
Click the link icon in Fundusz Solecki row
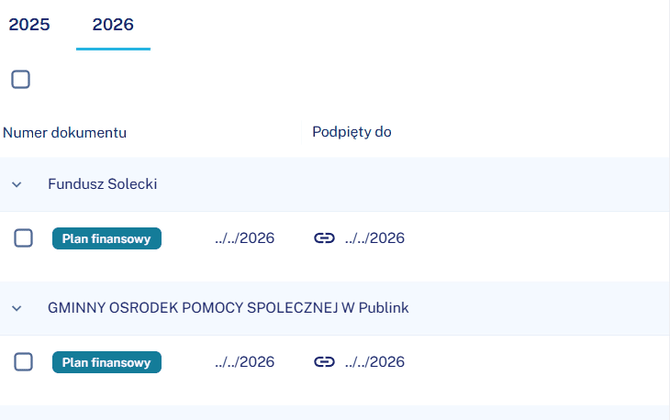point(324,238)
